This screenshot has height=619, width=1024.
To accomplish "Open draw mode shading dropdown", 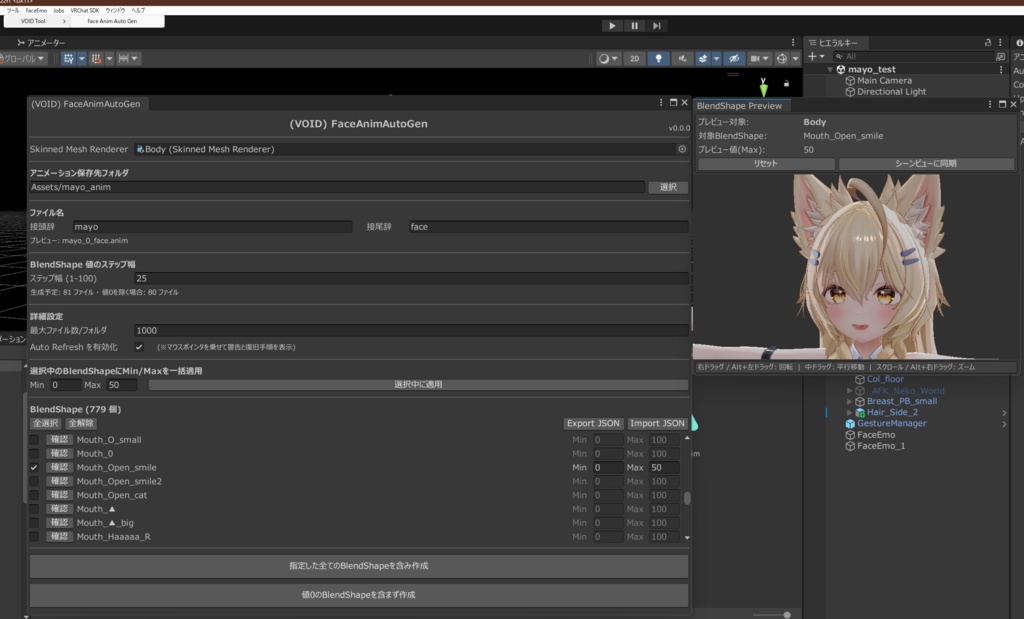I will [607, 58].
